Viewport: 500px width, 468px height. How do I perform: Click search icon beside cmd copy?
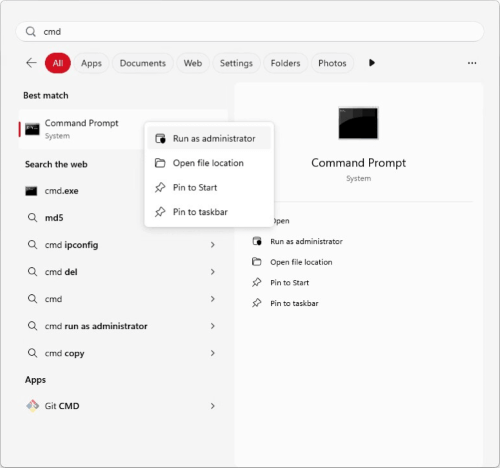[x=32, y=353]
